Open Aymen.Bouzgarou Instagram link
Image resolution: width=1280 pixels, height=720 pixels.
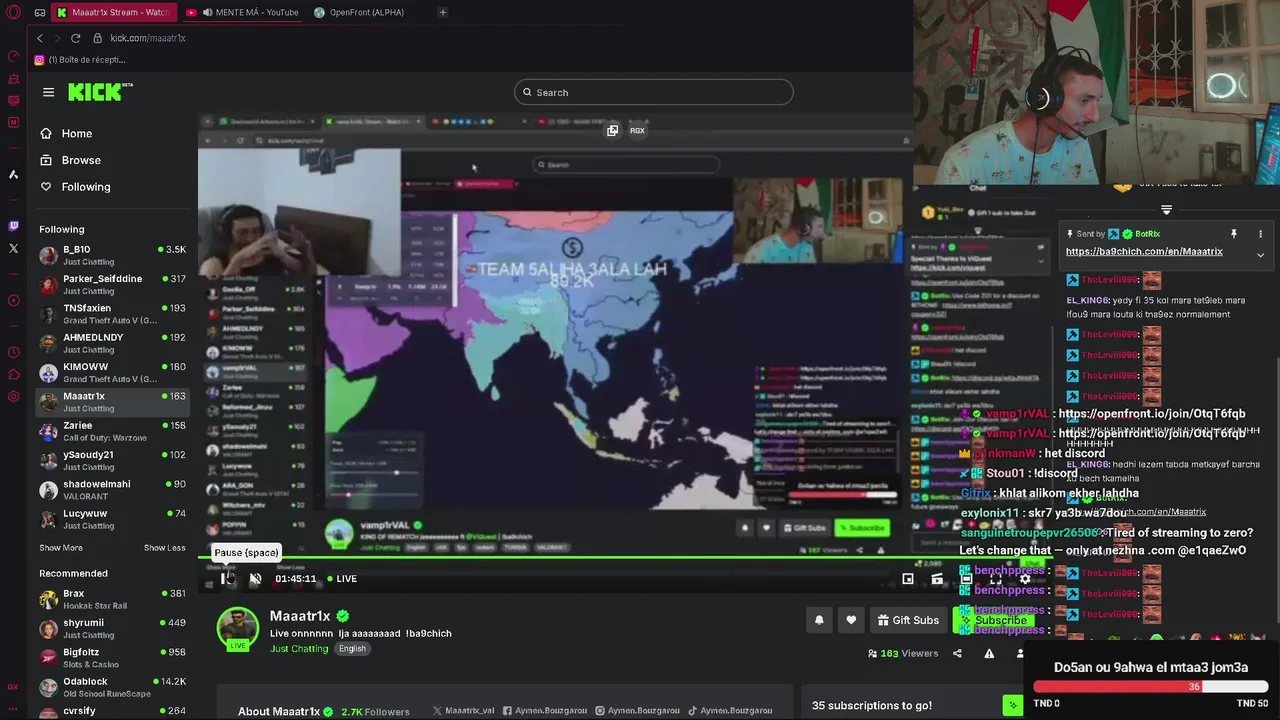(638, 711)
